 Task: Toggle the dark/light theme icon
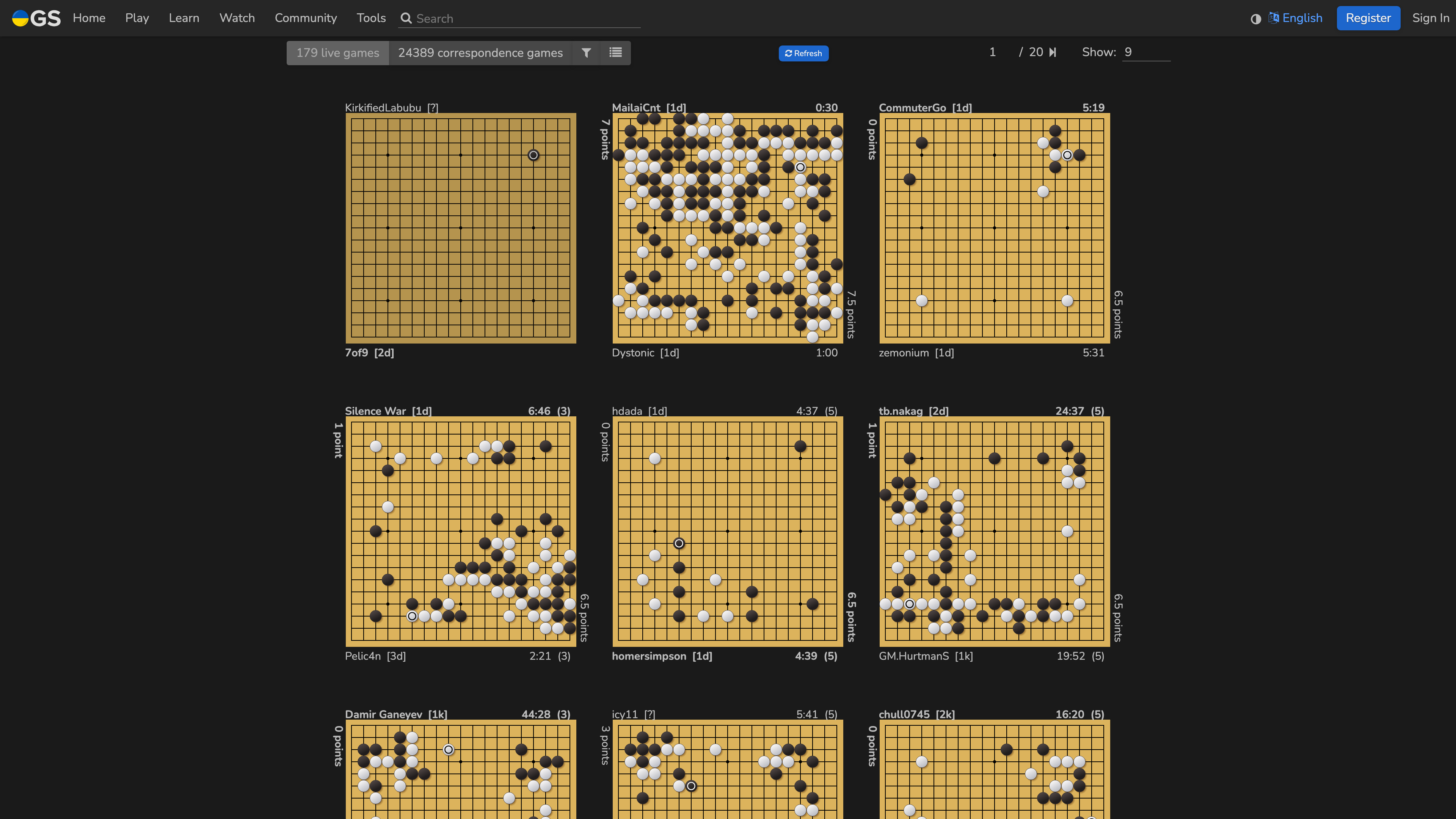[1256, 19]
